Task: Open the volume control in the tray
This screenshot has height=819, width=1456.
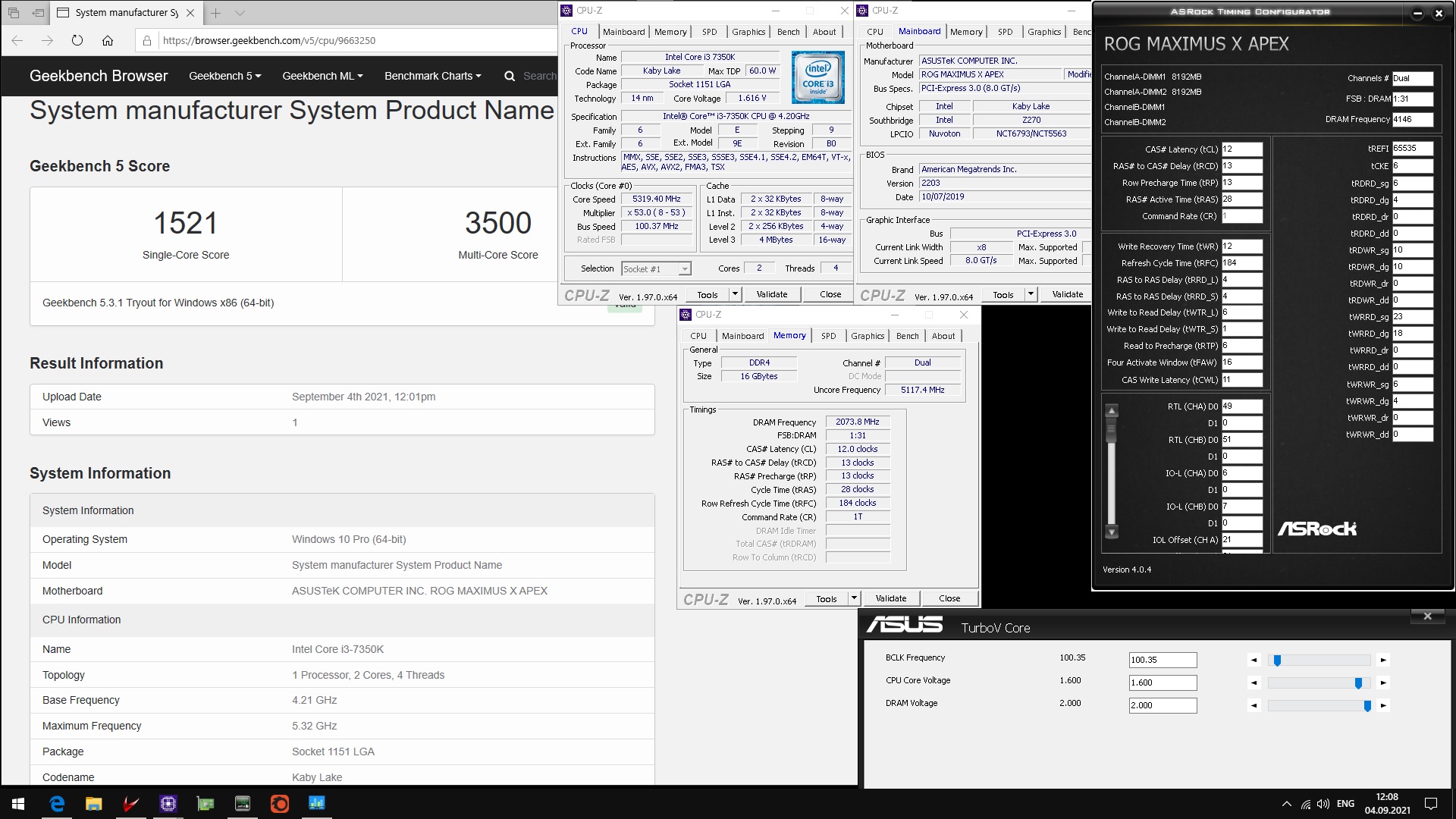Action: [x=1323, y=804]
